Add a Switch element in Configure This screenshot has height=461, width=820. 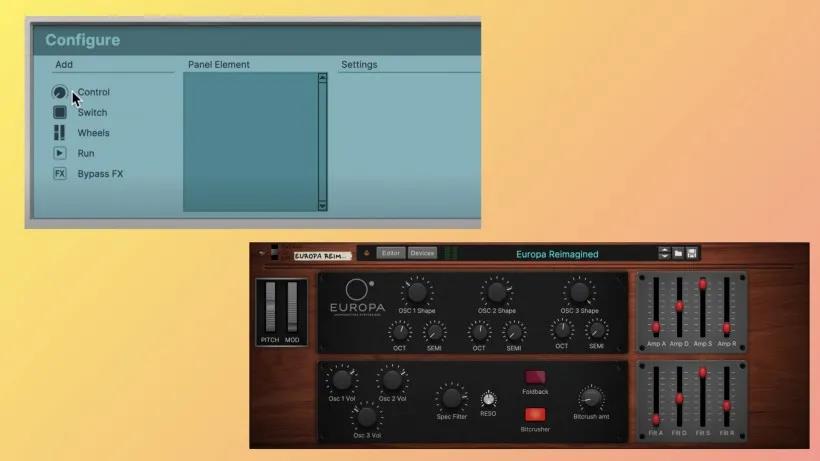tap(60, 112)
